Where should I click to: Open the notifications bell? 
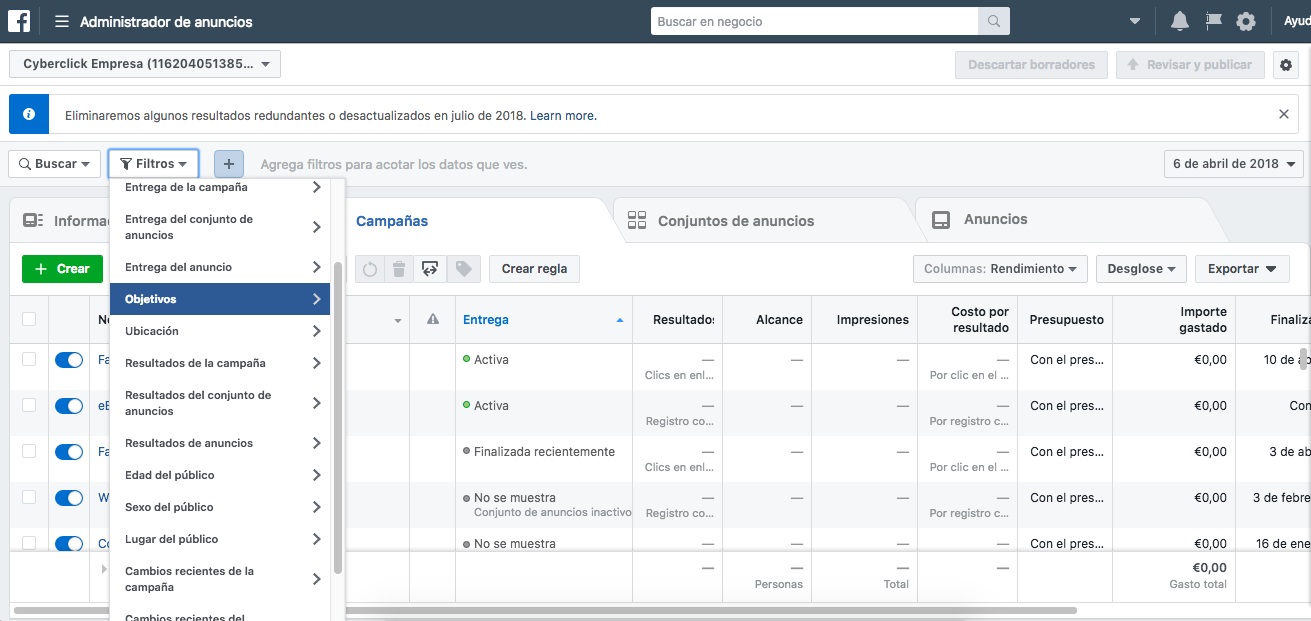click(1180, 21)
